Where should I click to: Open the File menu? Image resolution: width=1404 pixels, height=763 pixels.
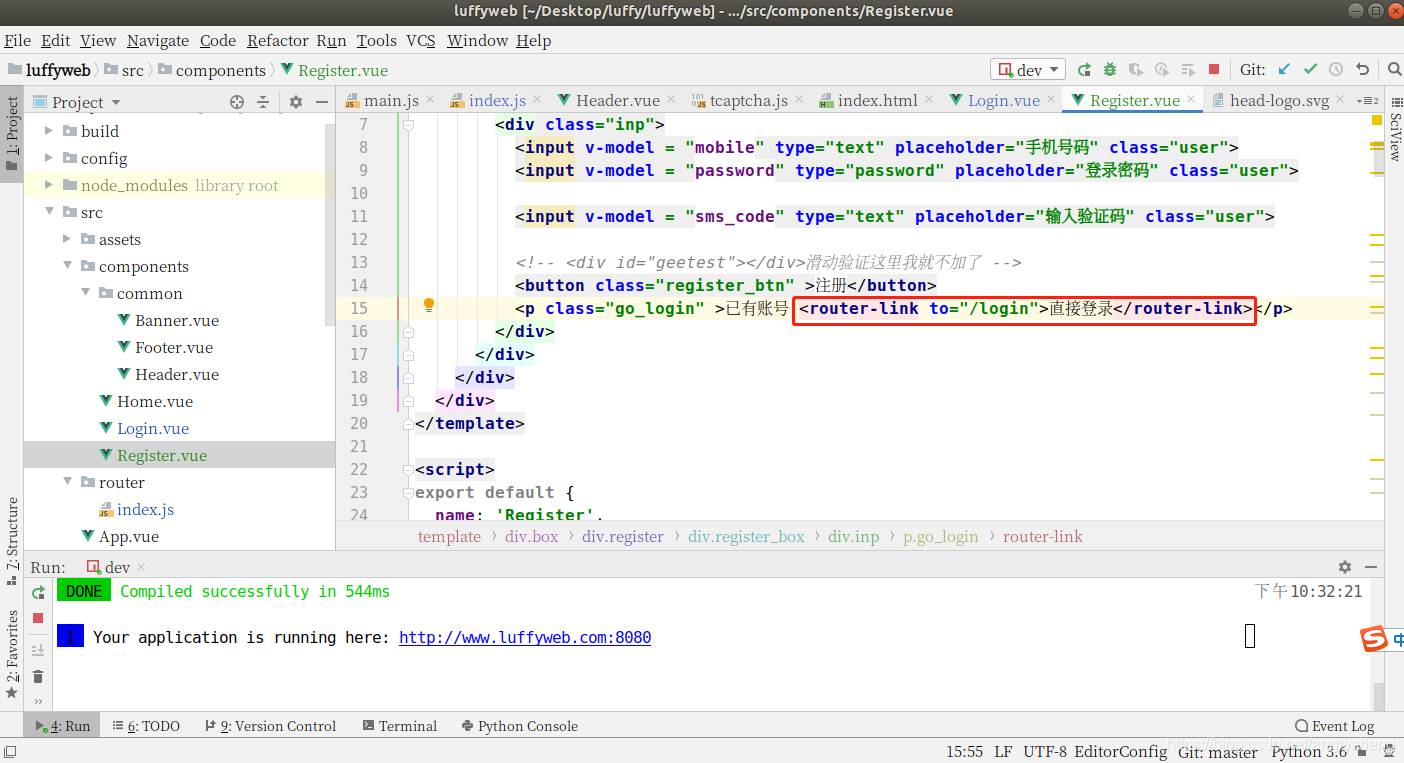point(18,40)
